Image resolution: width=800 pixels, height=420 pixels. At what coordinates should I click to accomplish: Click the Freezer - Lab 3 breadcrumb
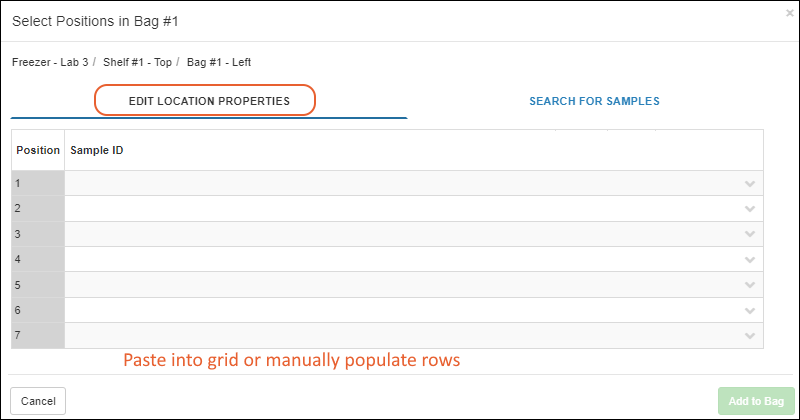[x=50, y=62]
